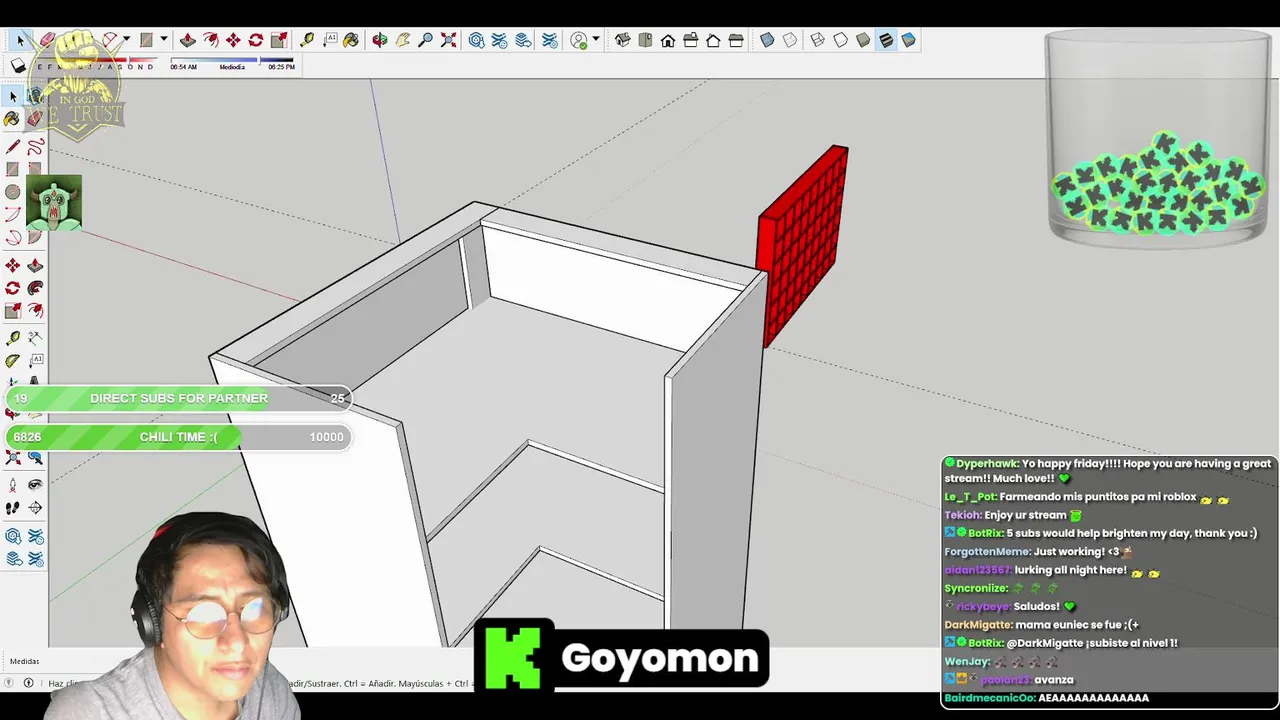Image resolution: width=1280 pixels, height=720 pixels.
Task: Click the red brick wall object
Action: [803, 245]
